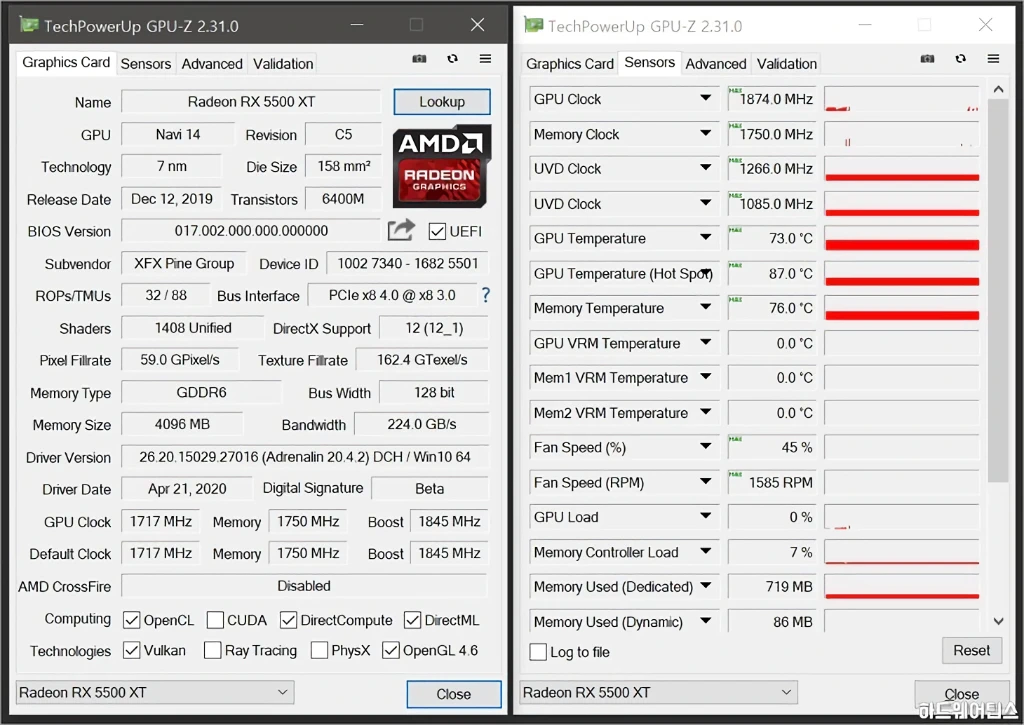1024x725 pixels.
Task: Enable the Log to file checkbox
Action: tap(538, 652)
